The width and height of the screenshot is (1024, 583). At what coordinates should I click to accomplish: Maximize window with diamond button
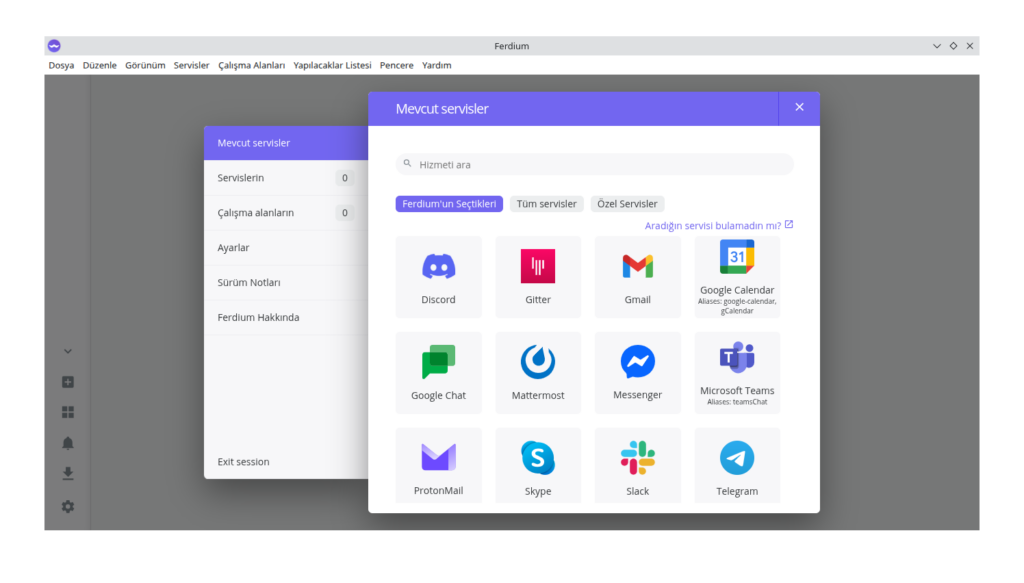pos(953,46)
